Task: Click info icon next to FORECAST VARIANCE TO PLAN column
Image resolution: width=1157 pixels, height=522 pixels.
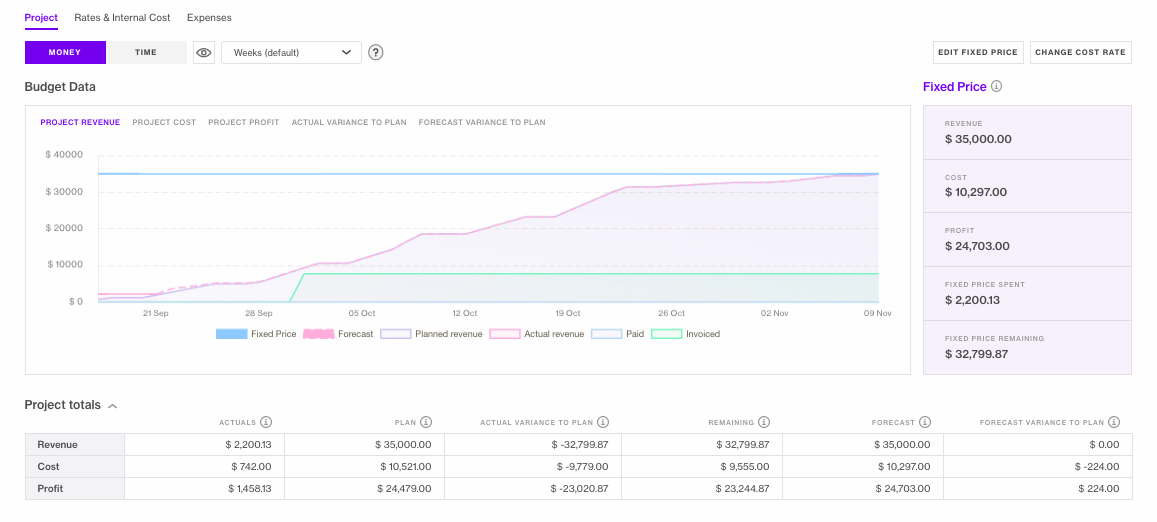Action: (x=1114, y=422)
